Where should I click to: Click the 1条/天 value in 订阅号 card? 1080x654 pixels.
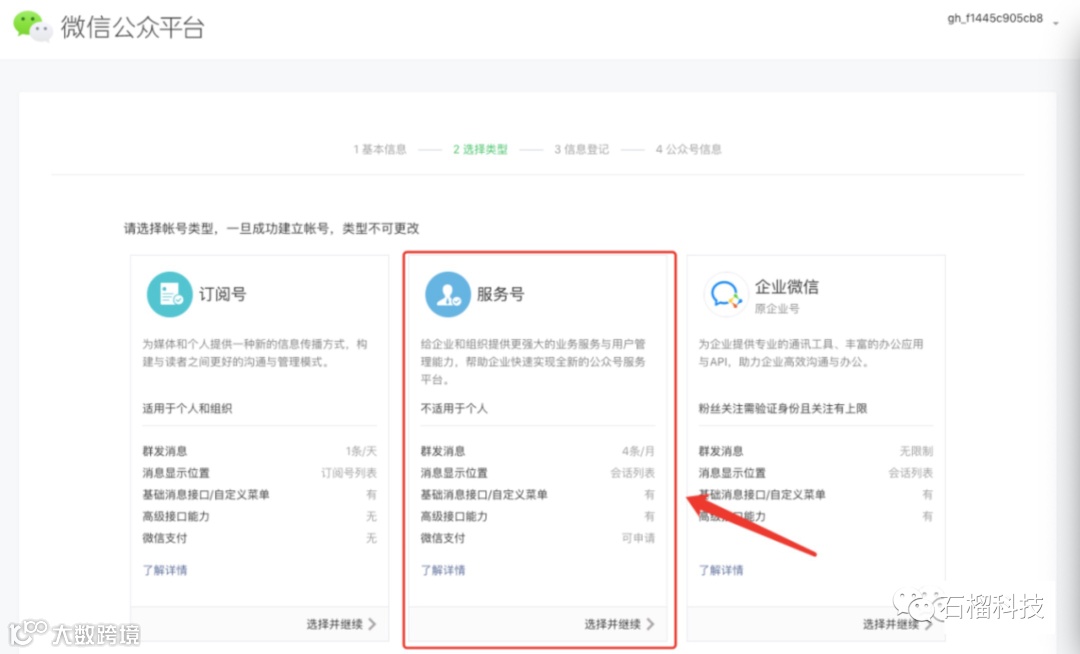point(361,451)
